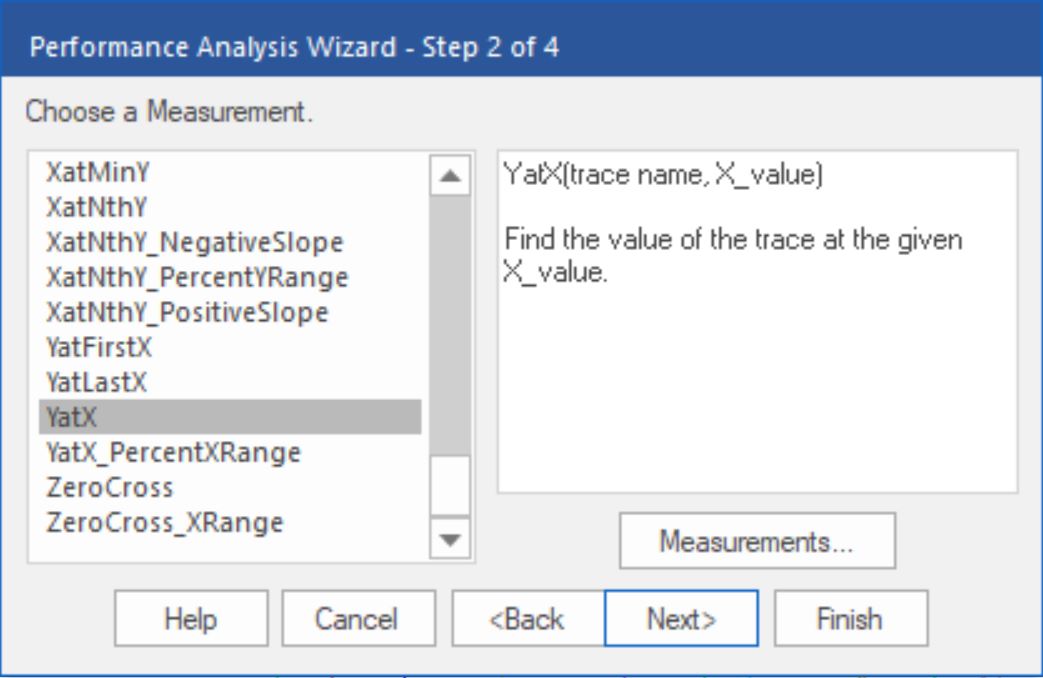Go back with the <Back button
The image size is (1043, 678).
[x=527, y=619]
